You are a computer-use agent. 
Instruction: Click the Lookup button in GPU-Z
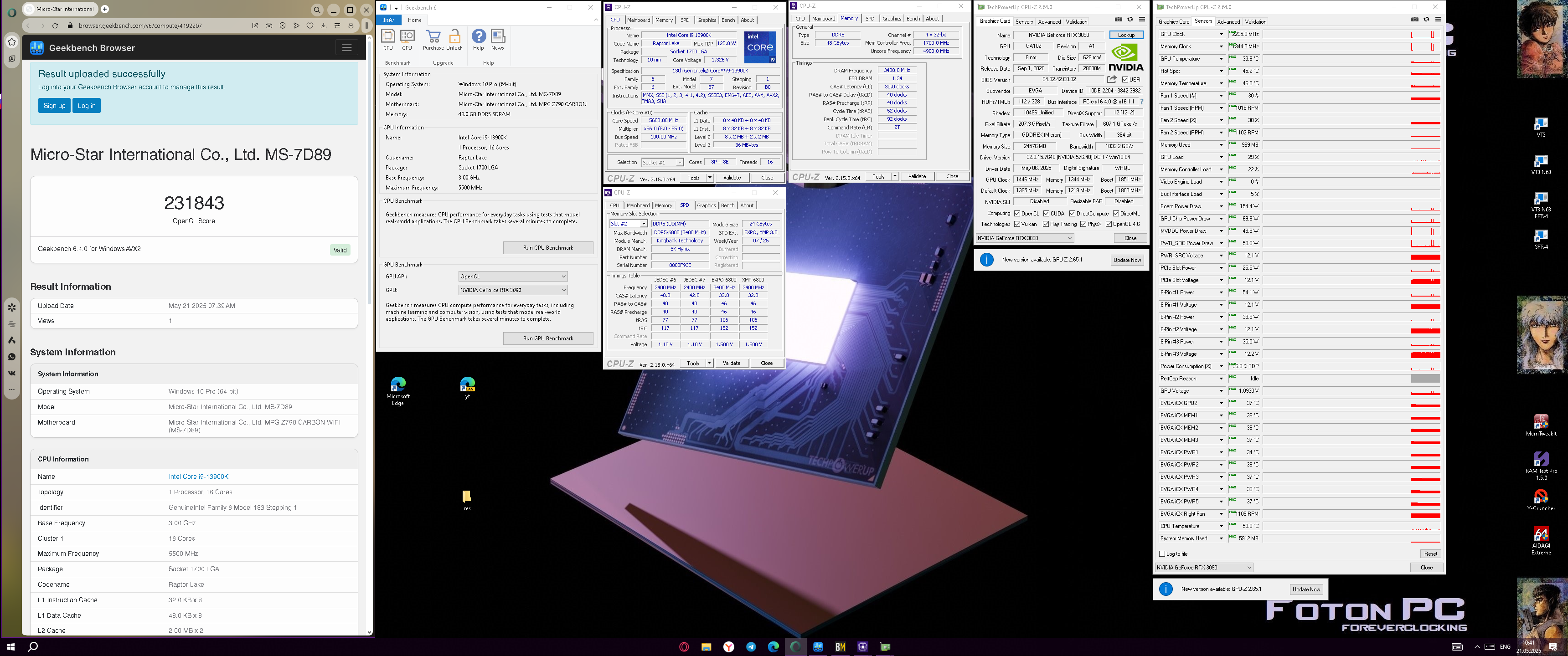coord(1126,35)
